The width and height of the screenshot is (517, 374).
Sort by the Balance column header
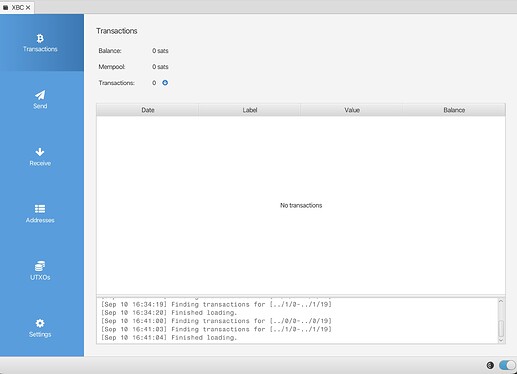454,110
